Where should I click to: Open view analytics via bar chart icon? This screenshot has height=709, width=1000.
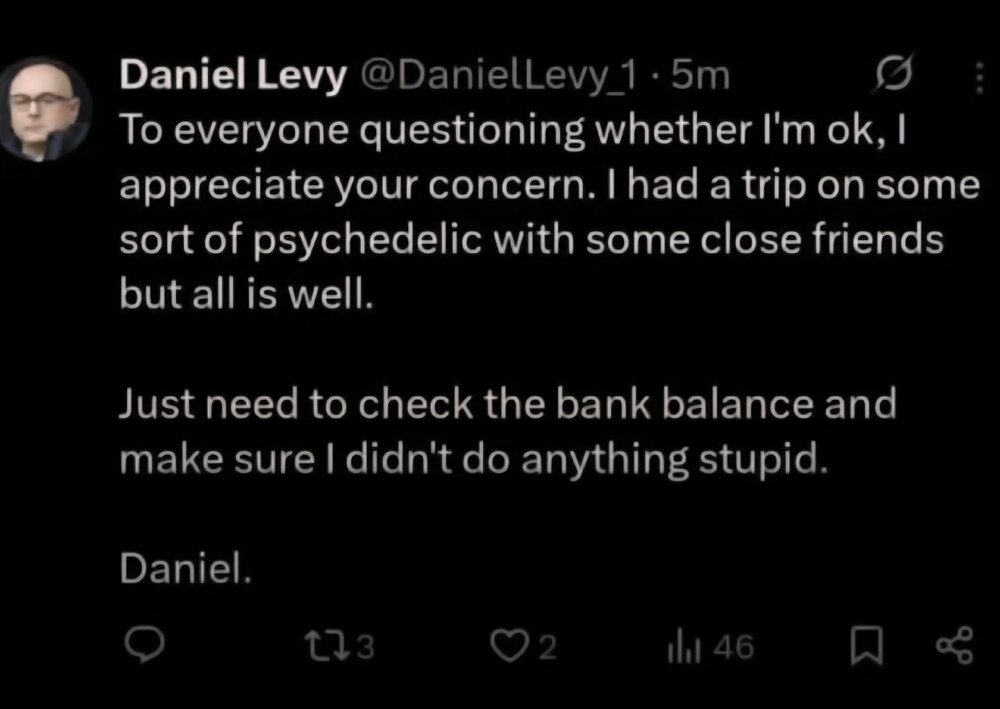(685, 646)
